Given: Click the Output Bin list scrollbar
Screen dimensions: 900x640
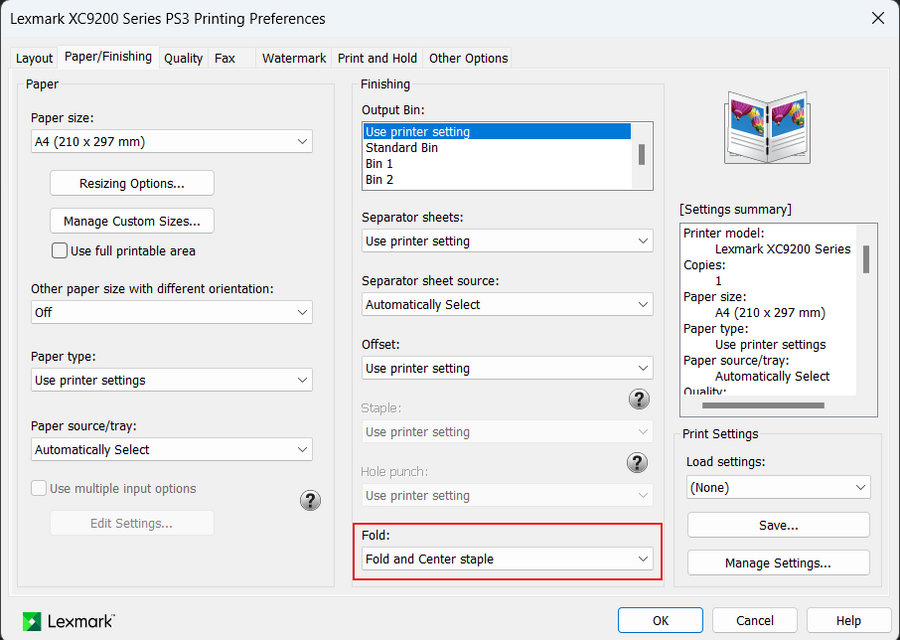Looking at the screenshot, I should (x=641, y=155).
